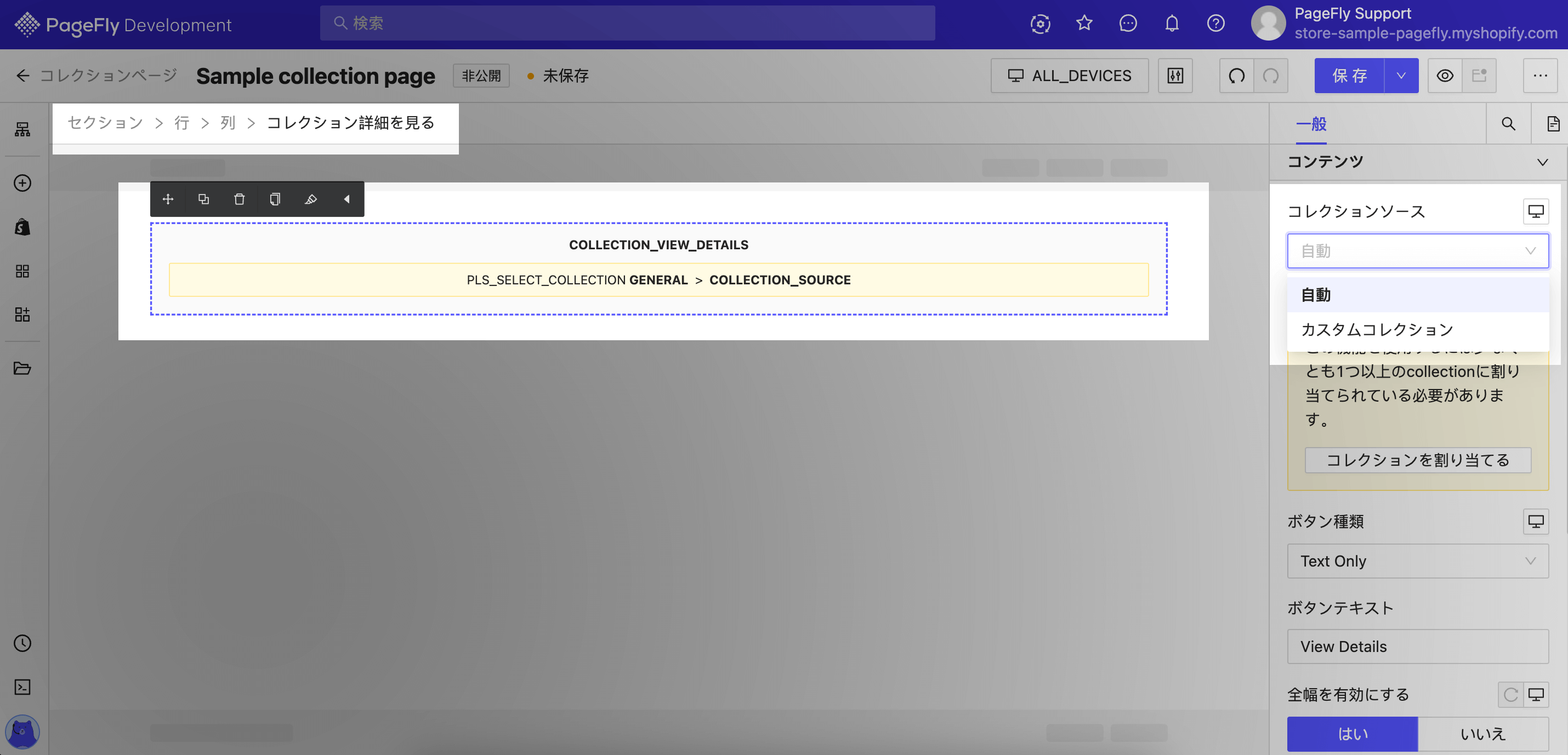
Task: Click the redo arrow button
Action: coord(1270,76)
